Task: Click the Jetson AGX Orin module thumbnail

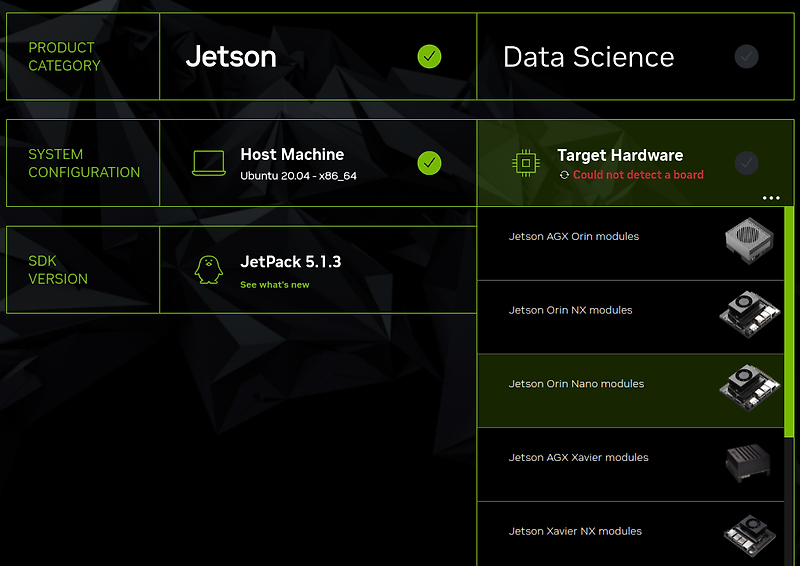Action: pyautogui.click(x=749, y=240)
